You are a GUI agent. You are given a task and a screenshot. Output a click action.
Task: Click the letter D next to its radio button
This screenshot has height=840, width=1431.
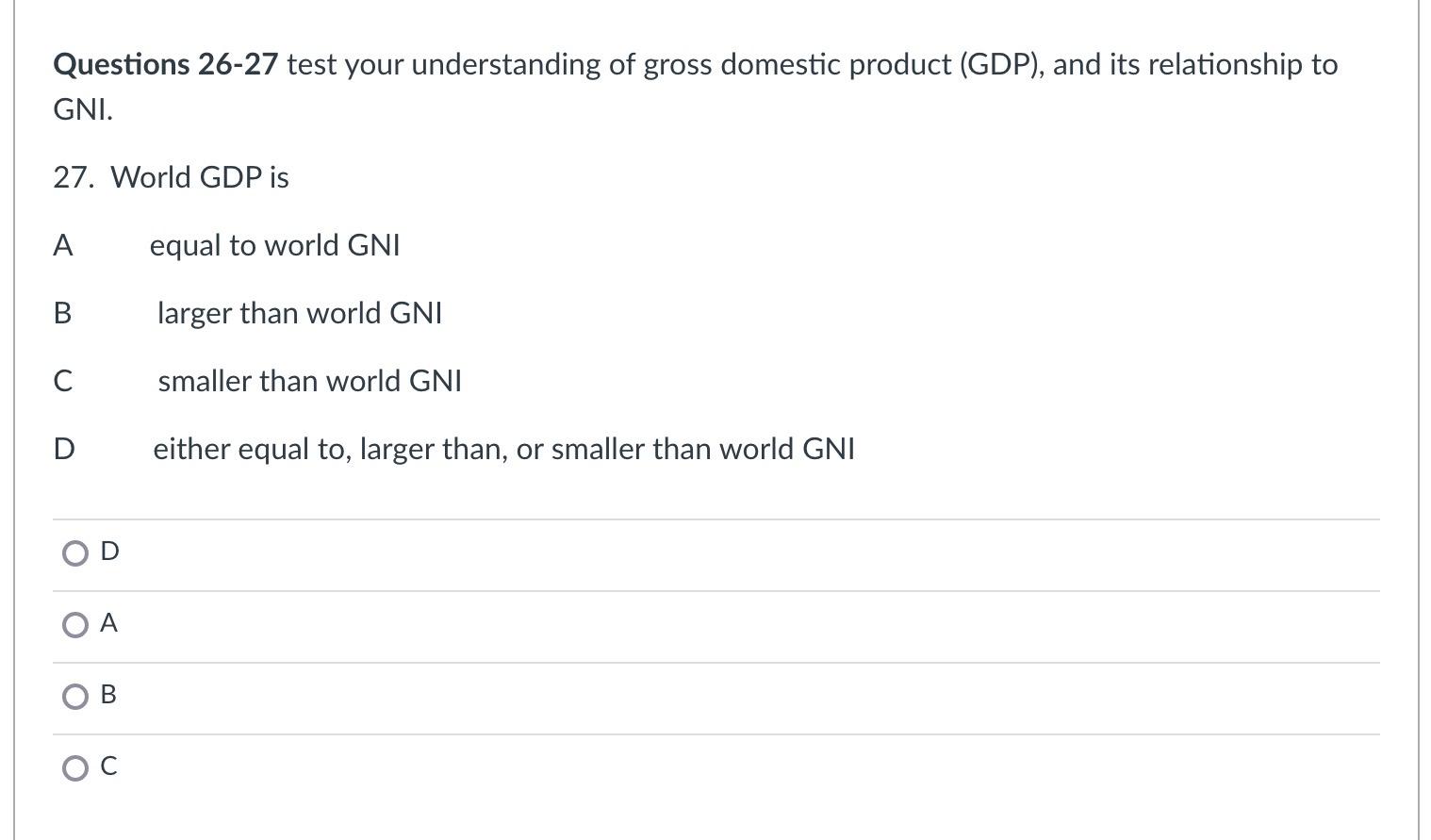110,552
